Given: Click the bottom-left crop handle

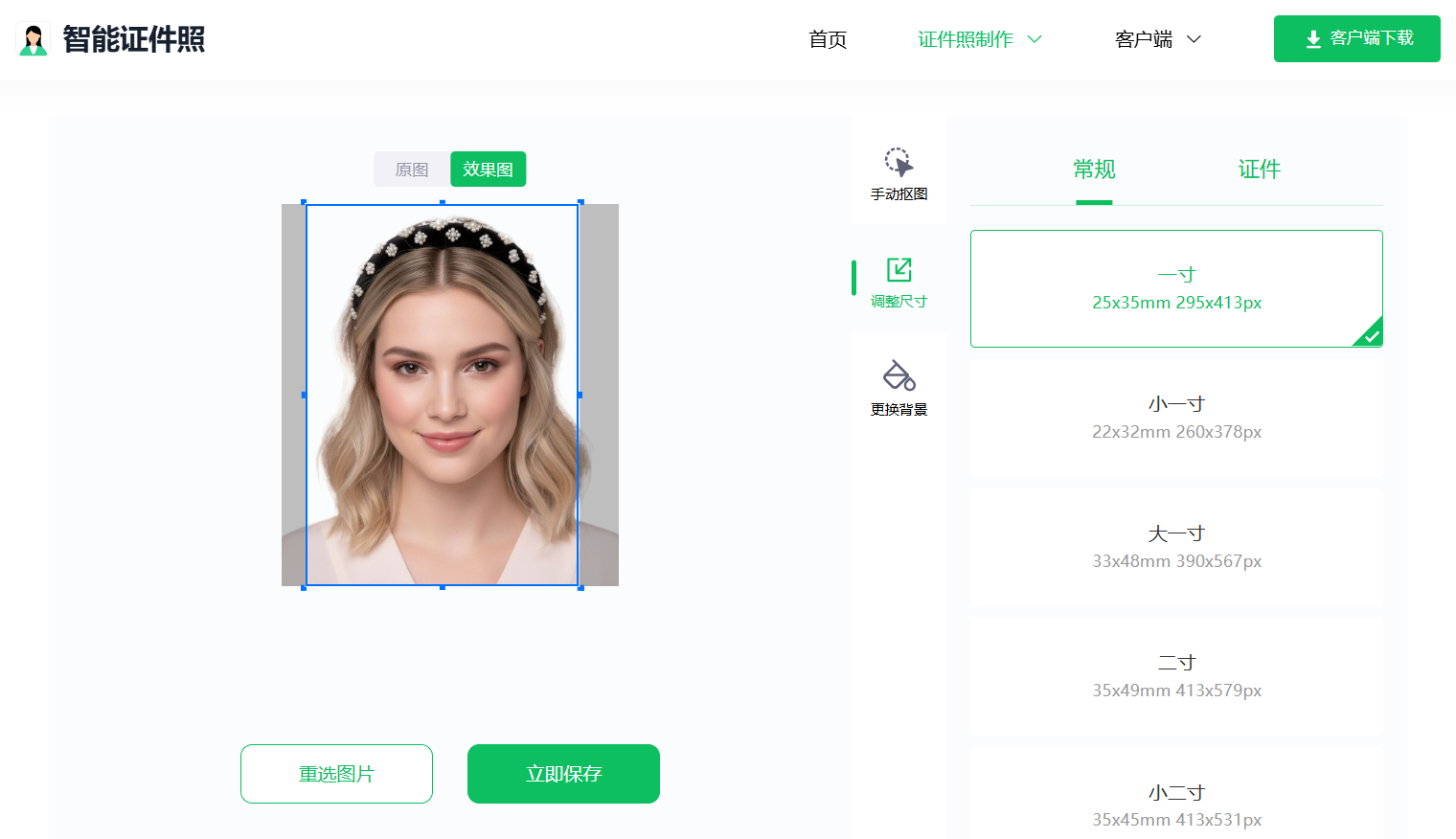Looking at the screenshot, I should pyautogui.click(x=304, y=587).
